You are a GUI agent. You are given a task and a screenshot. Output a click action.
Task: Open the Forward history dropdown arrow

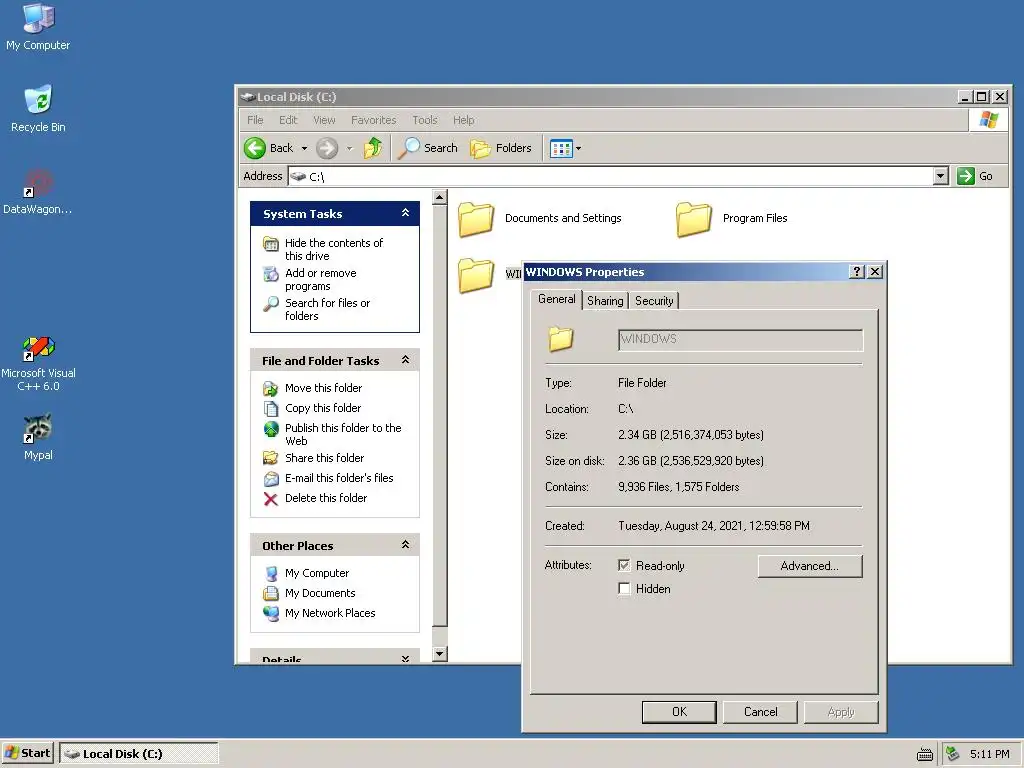[x=349, y=148]
